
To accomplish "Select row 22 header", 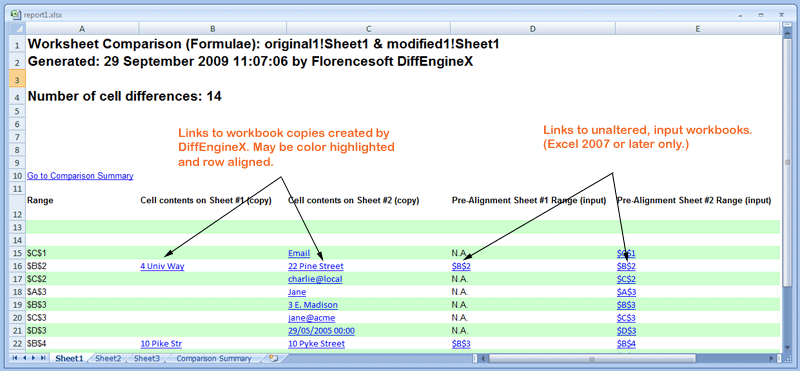I will (x=17, y=343).
